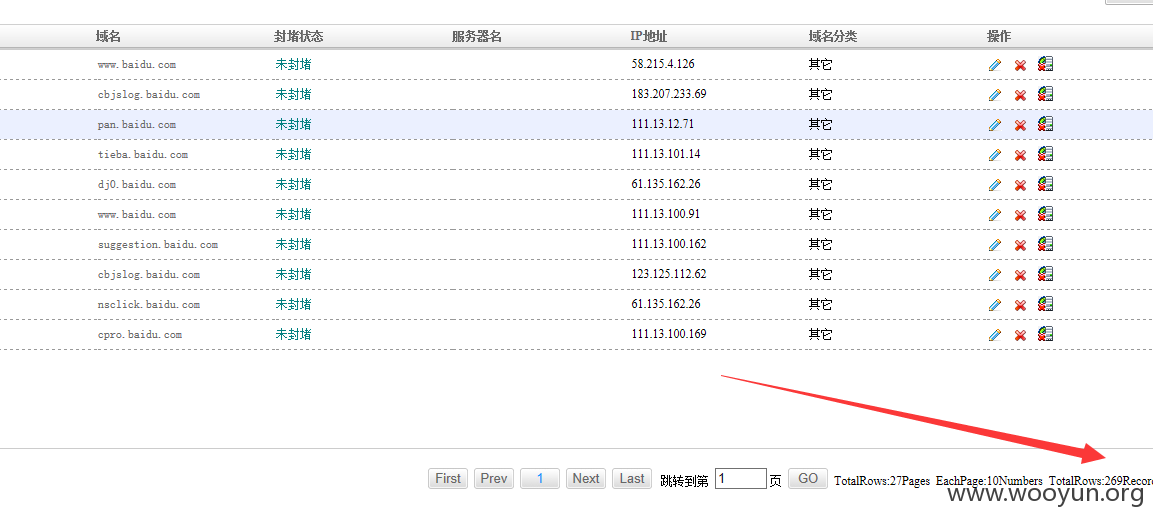Edit the tieba.baidu.com entry
This screenshot has height=522, width=1153.
[995, 155]
